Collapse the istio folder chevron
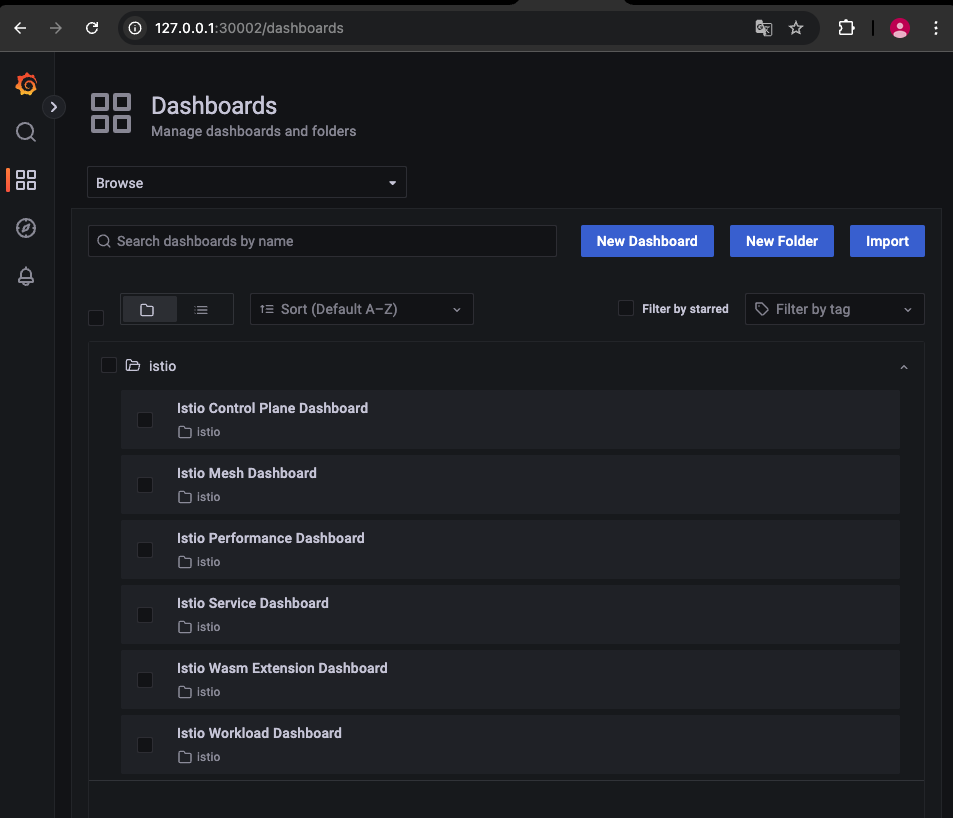The width and height of the screenshot is (953, 818). click(x=904, y=367)
